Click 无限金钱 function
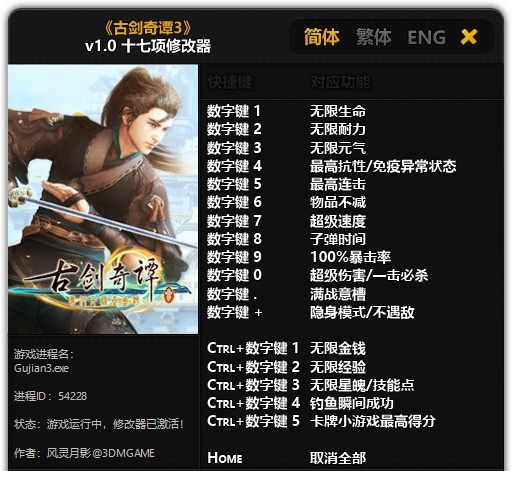512x489 pixels. (x=338, y=348)
